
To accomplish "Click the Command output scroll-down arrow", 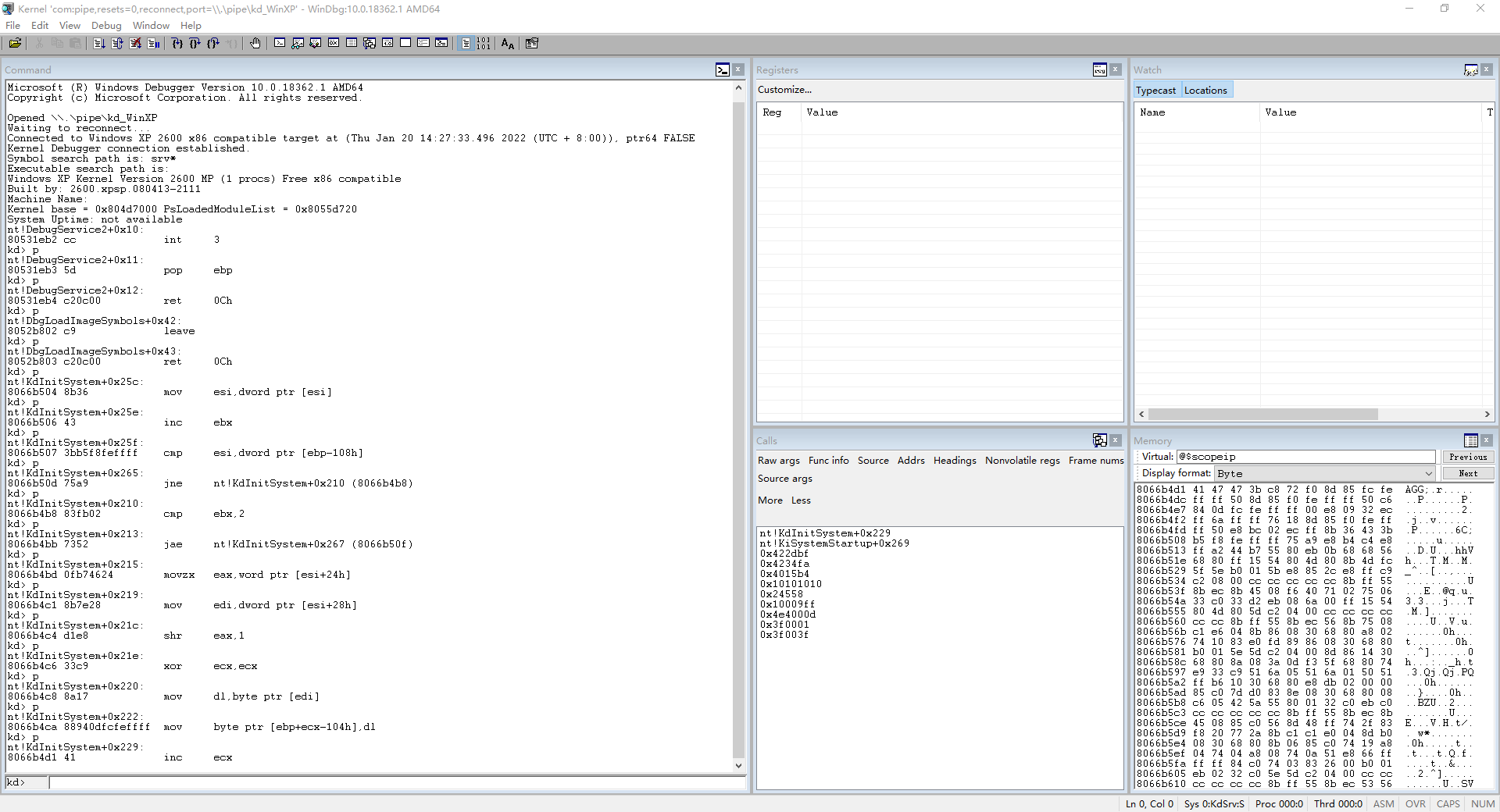I will click(x=739, y=766).
